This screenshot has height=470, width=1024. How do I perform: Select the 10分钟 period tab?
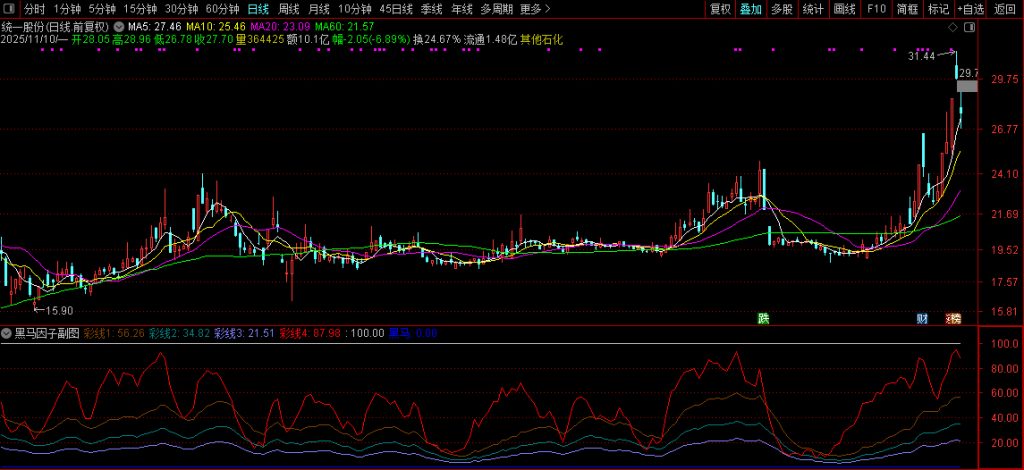[x=355, y=9]
